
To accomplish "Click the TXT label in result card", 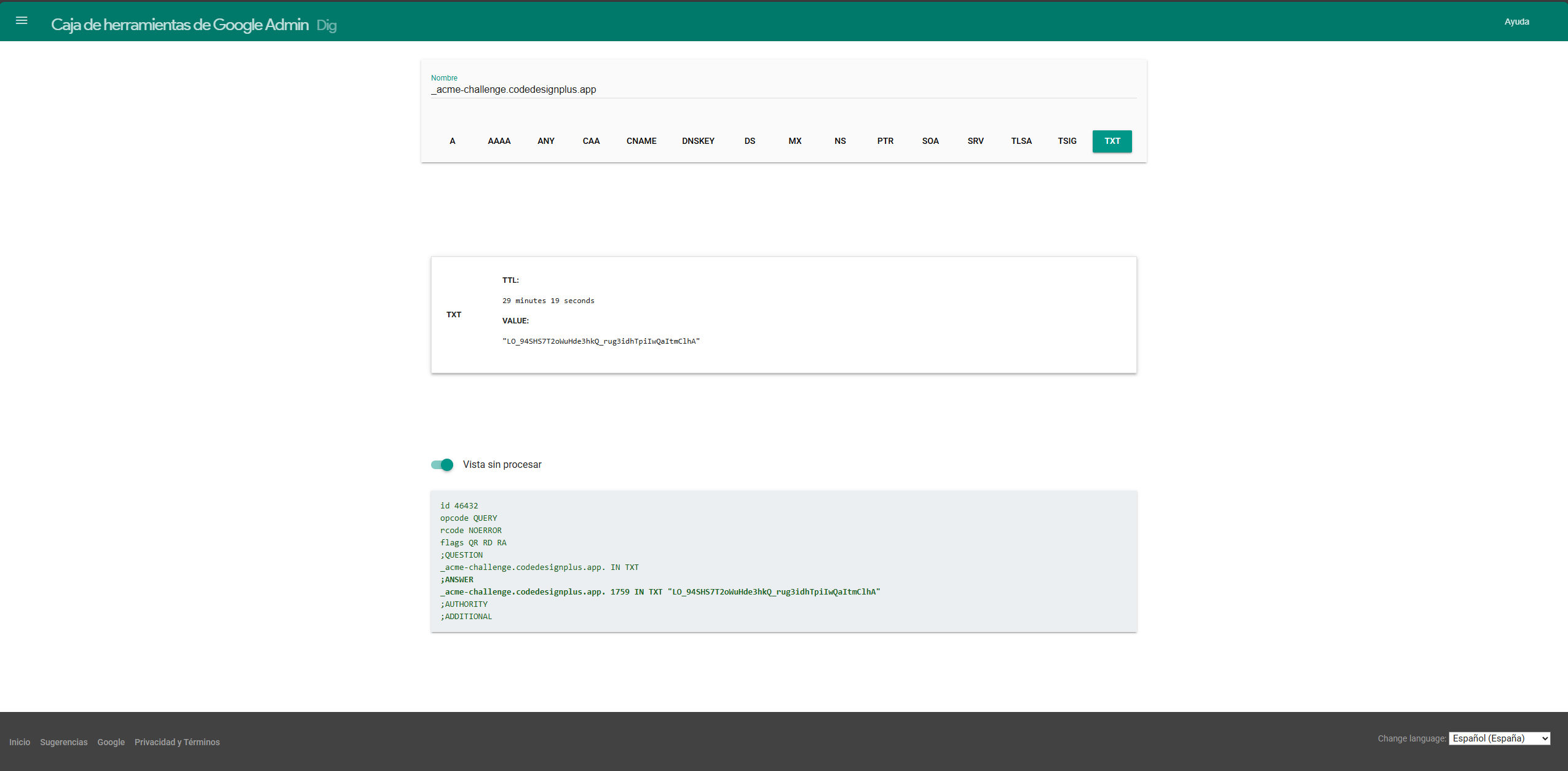I will click(454, 315).
